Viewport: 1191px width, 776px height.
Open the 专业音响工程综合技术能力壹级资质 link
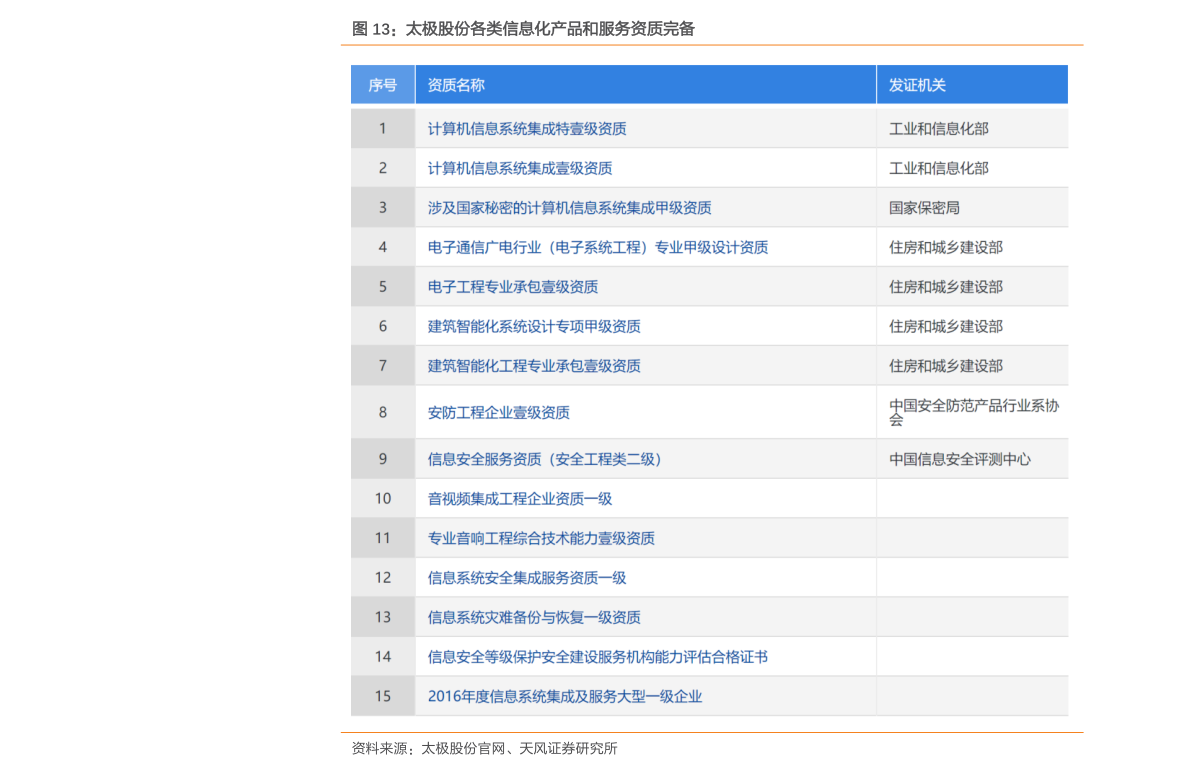click(x=541, y=538)
